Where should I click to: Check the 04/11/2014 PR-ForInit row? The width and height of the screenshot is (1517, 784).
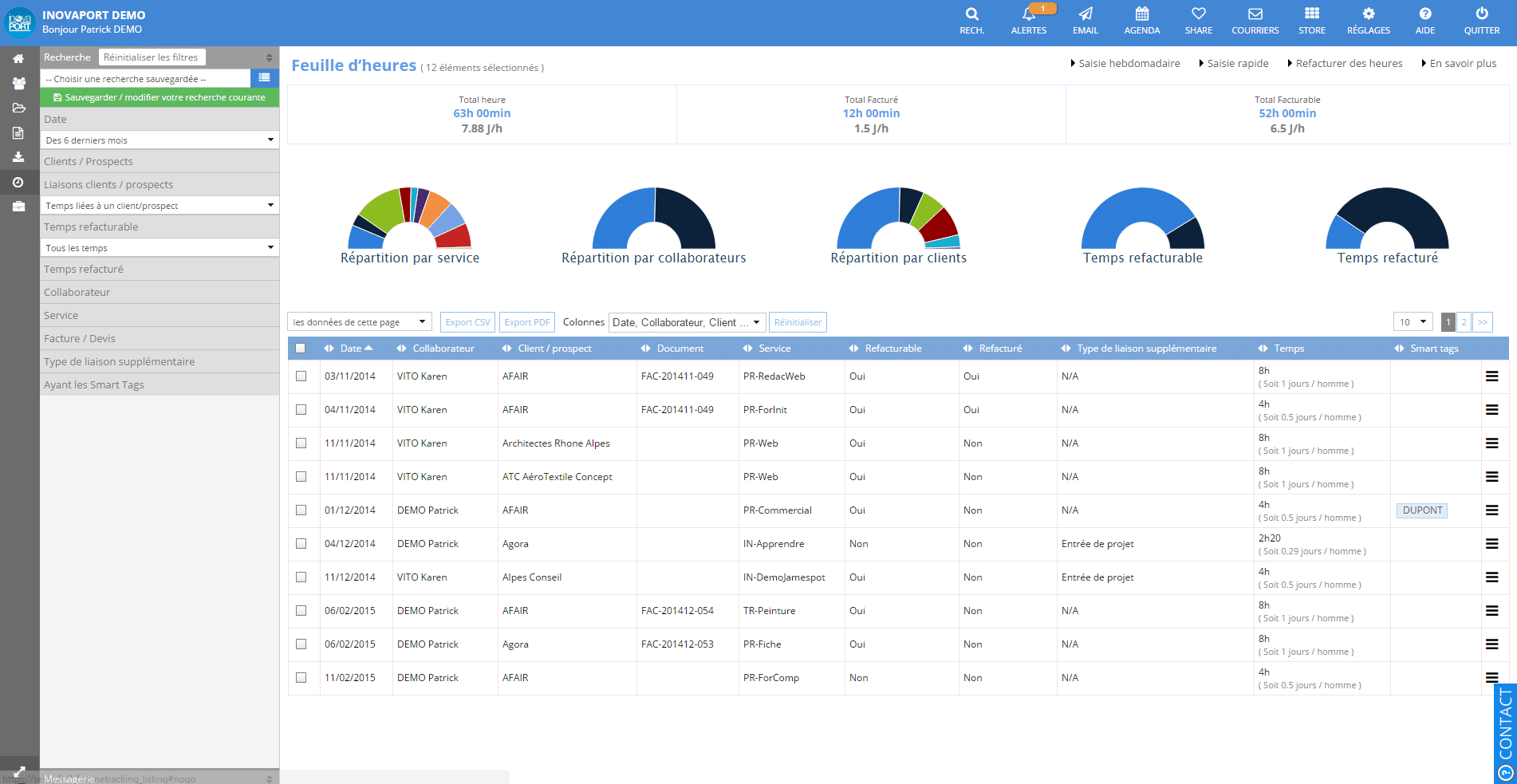(x=301, y=410)
